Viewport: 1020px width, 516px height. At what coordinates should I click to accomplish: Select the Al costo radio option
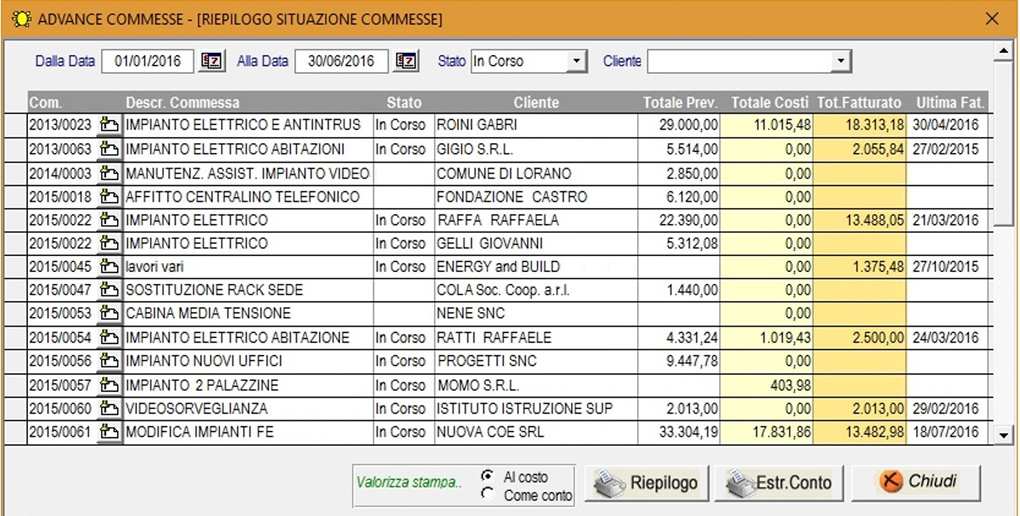(487, 476)
